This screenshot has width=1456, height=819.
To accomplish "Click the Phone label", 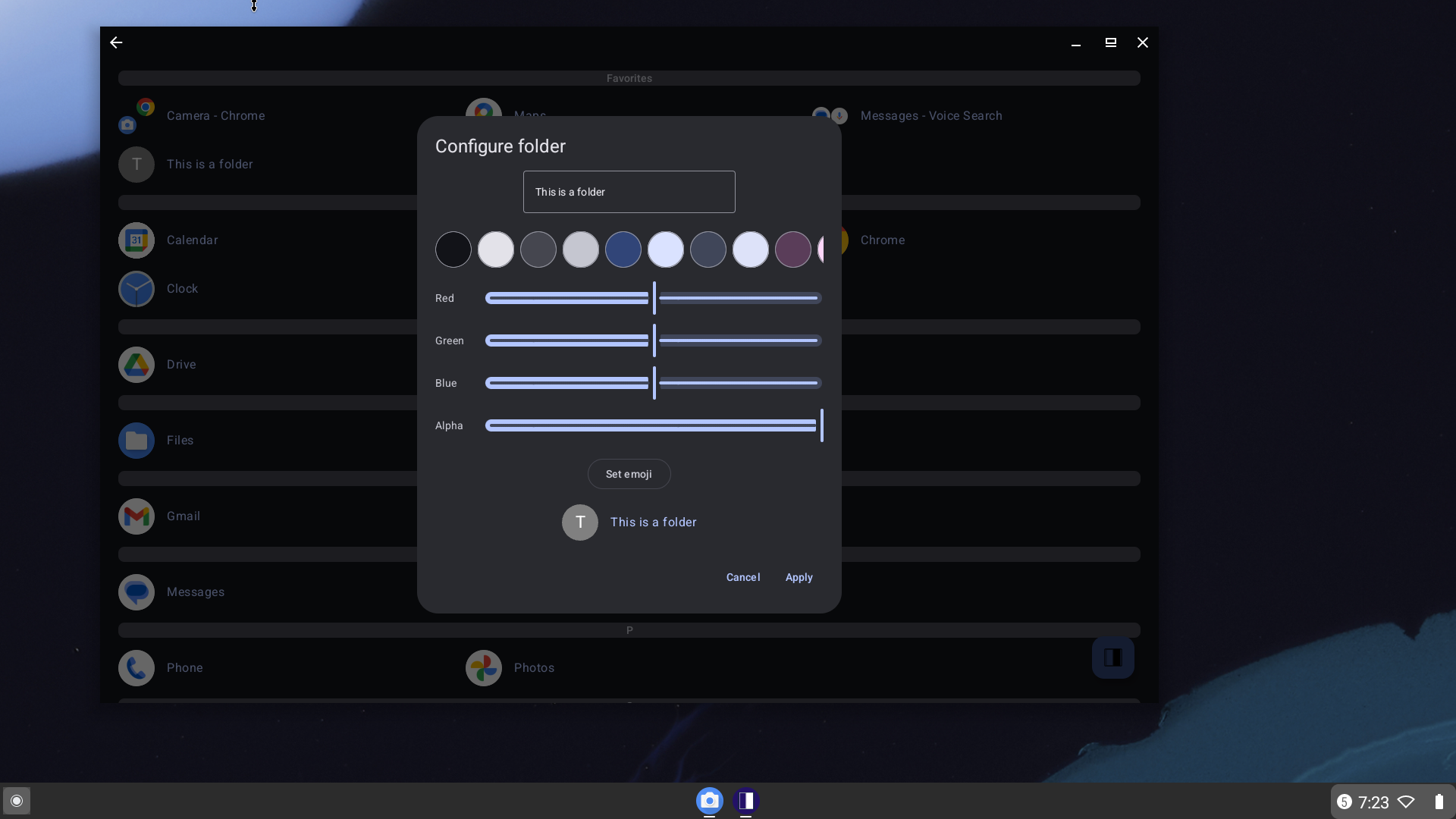I will (x=185, y=668).
